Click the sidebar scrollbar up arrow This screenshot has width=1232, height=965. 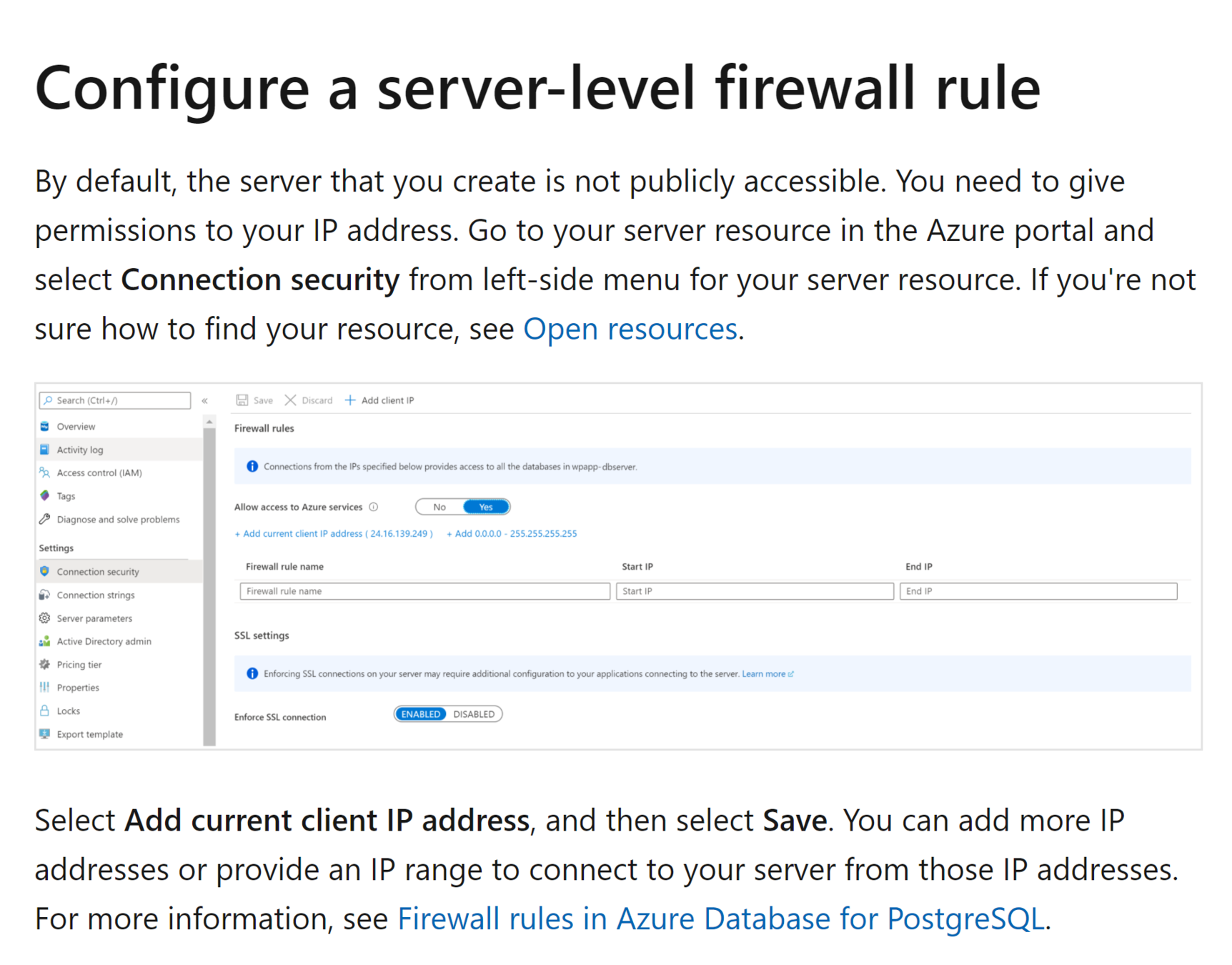[209, 422]
